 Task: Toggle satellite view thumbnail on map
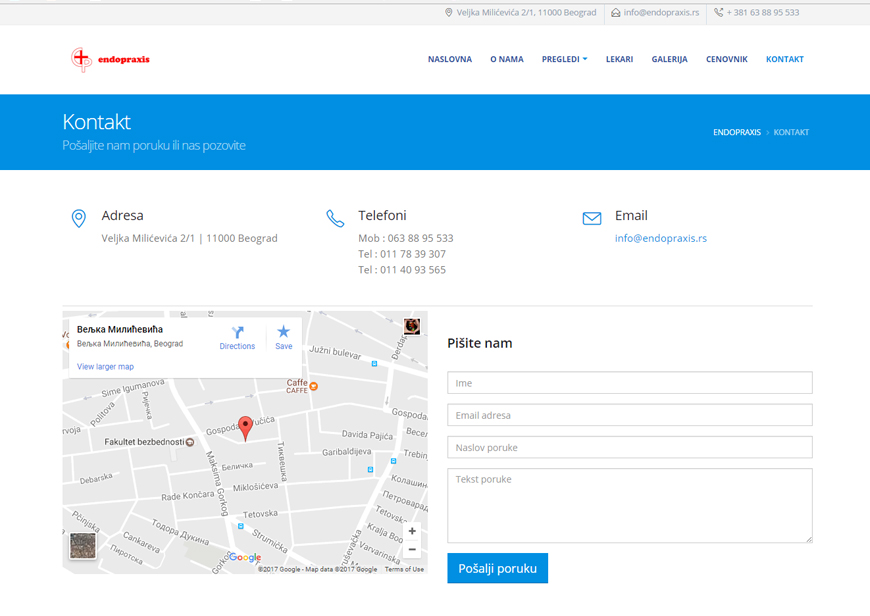[x=83, y=546]
